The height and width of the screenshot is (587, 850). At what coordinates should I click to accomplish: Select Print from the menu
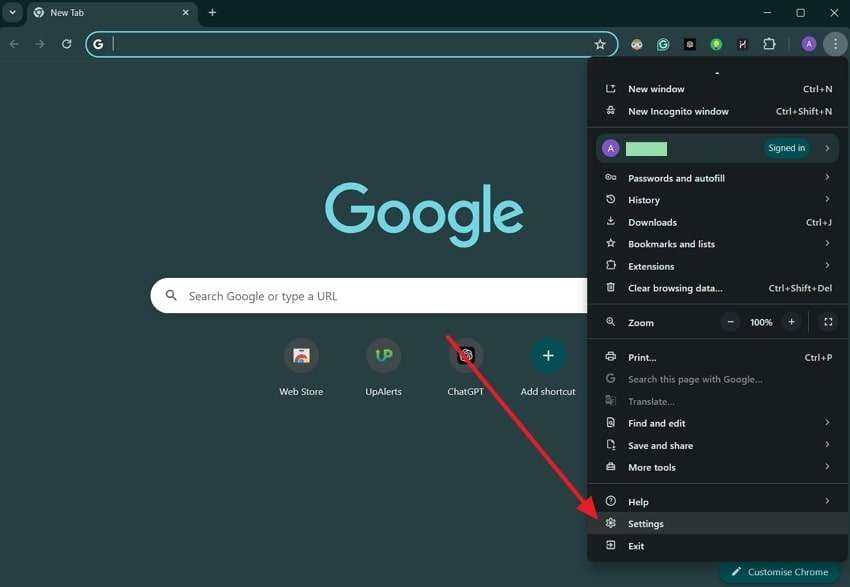click(x=718, y=357)
